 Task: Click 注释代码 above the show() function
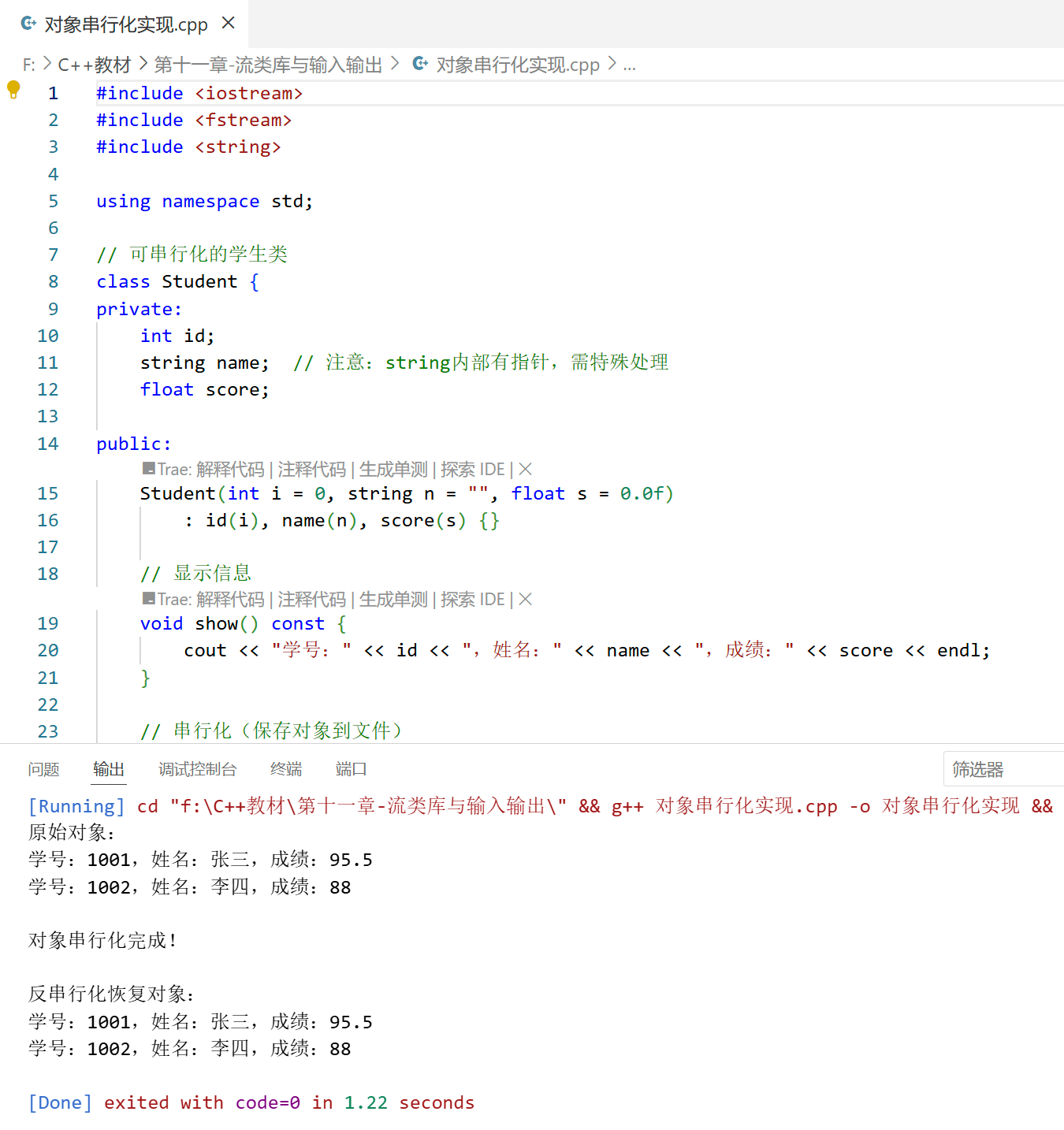311,600
